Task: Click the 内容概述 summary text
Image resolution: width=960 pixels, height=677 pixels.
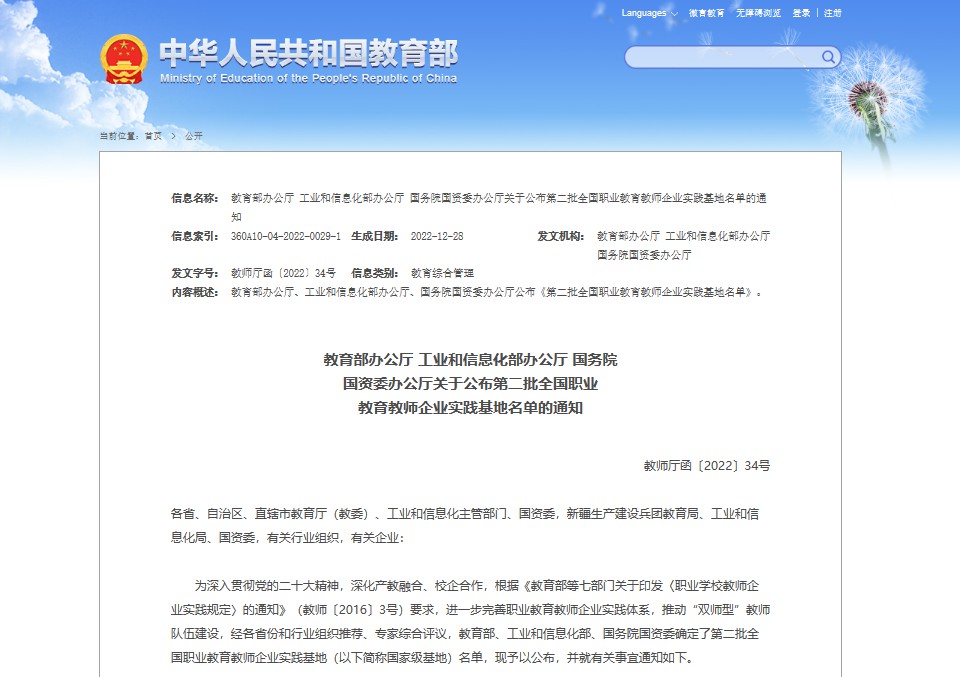Action: coord(497,292)
